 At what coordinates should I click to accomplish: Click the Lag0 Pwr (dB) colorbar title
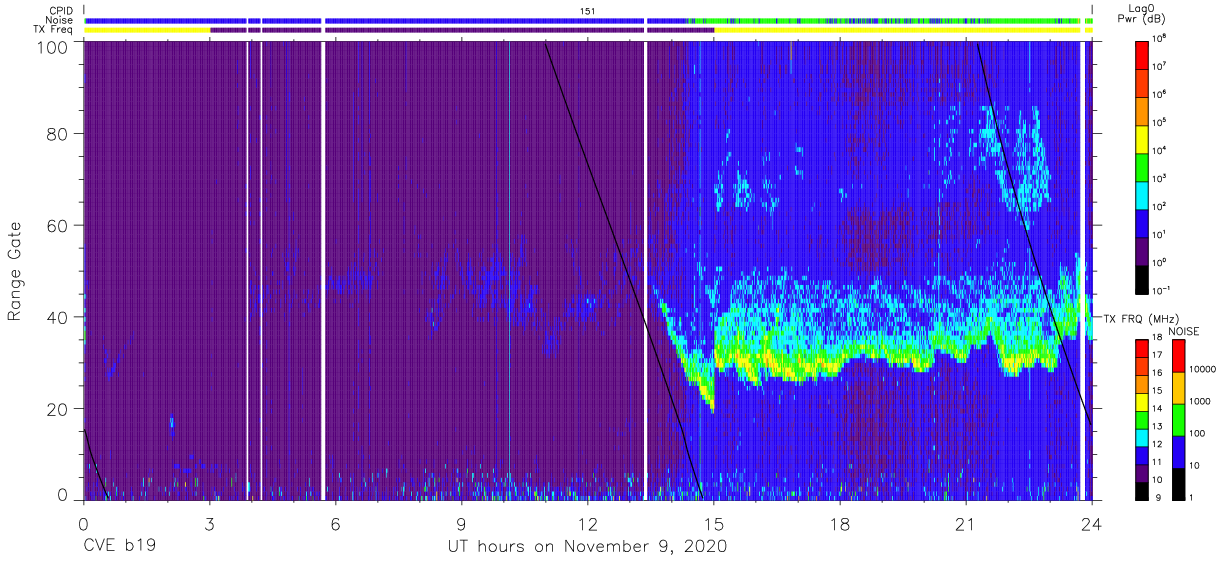[1142, 14]
